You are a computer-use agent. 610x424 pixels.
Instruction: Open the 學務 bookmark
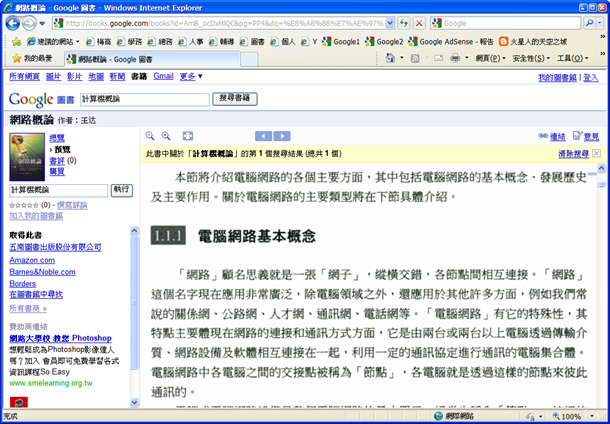click(131, 42)
